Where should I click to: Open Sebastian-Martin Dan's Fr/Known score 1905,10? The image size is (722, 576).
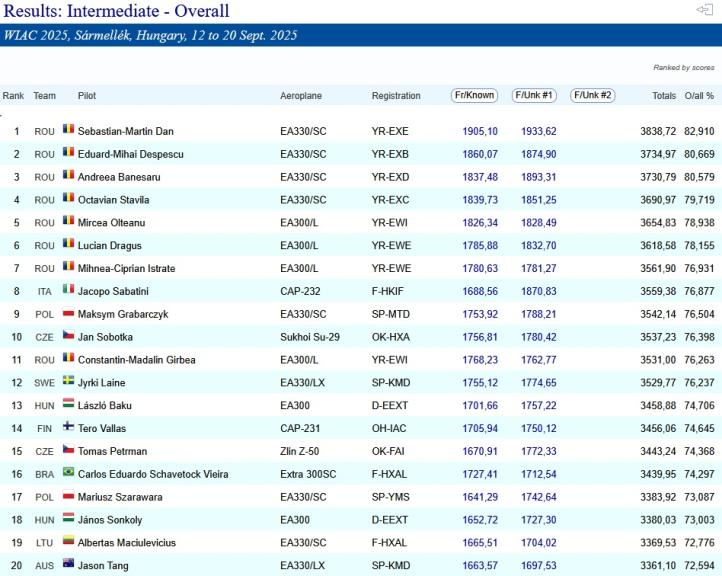pyautogui.click(x=479, y=131)
